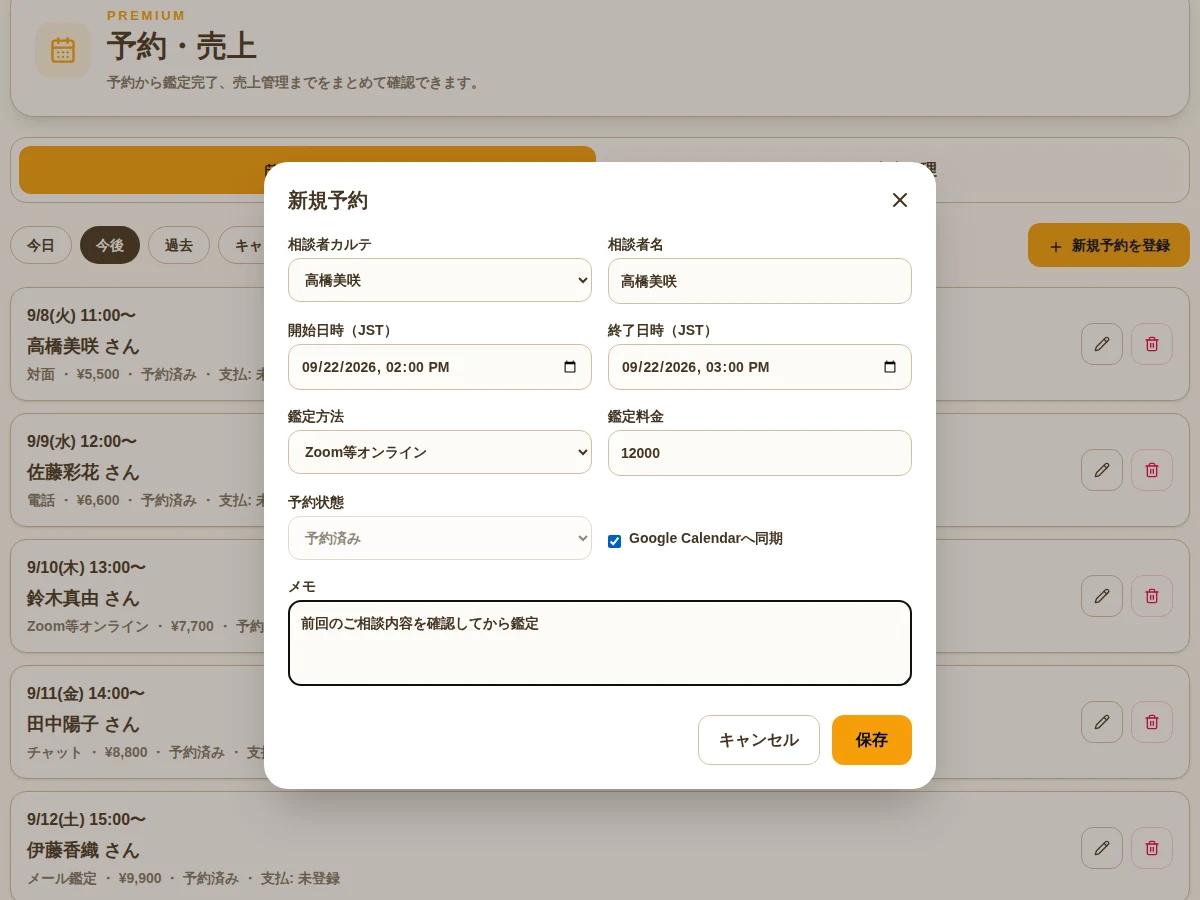Viewport: 1200px width, 900px height.
Task: Open calendar picker for 終了日時
Action: (890, 367)
